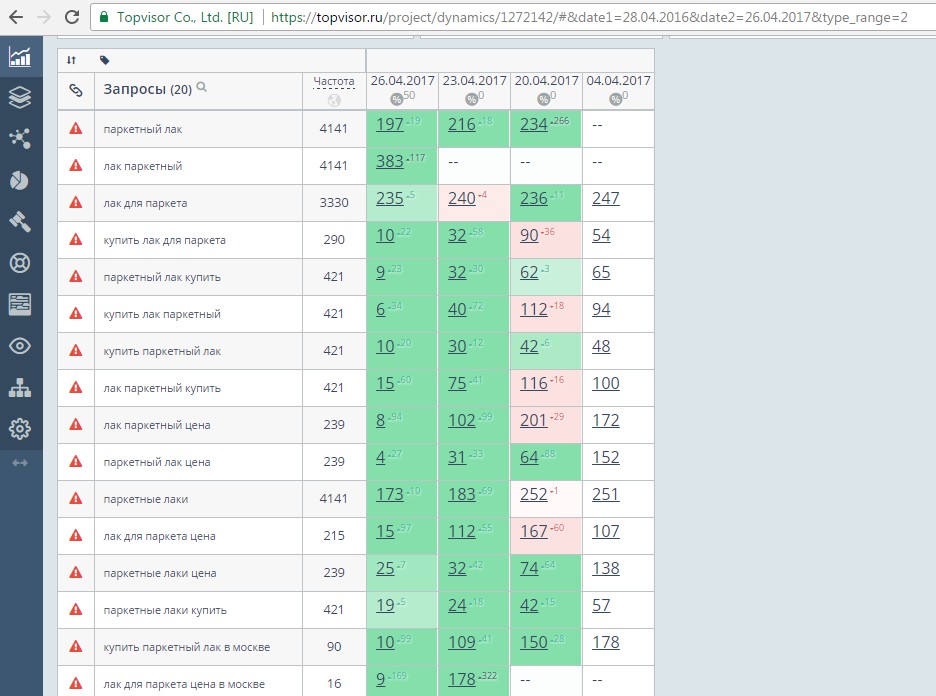Screen dimensions: 936x696
Task: Toggle percent icon under 23.04.2017
Action: click(x=472, y=99)
